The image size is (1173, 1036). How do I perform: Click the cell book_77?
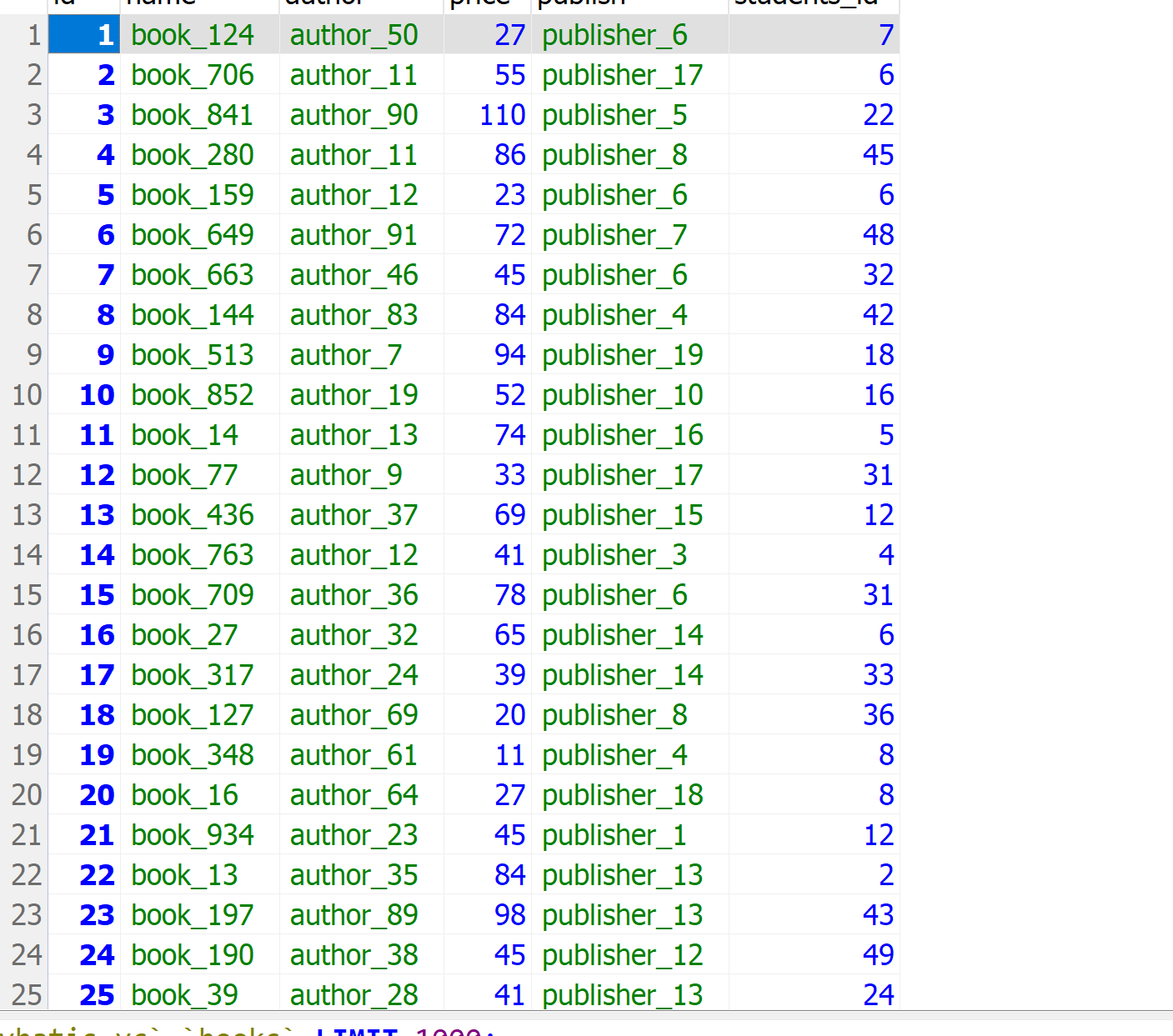pyautogui.click(x=199, y=474)
